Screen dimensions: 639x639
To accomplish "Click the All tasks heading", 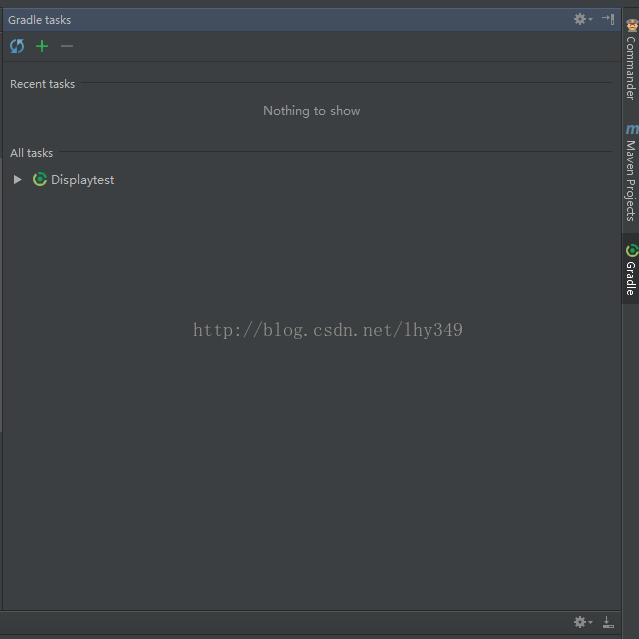I will tap(31, 153).
